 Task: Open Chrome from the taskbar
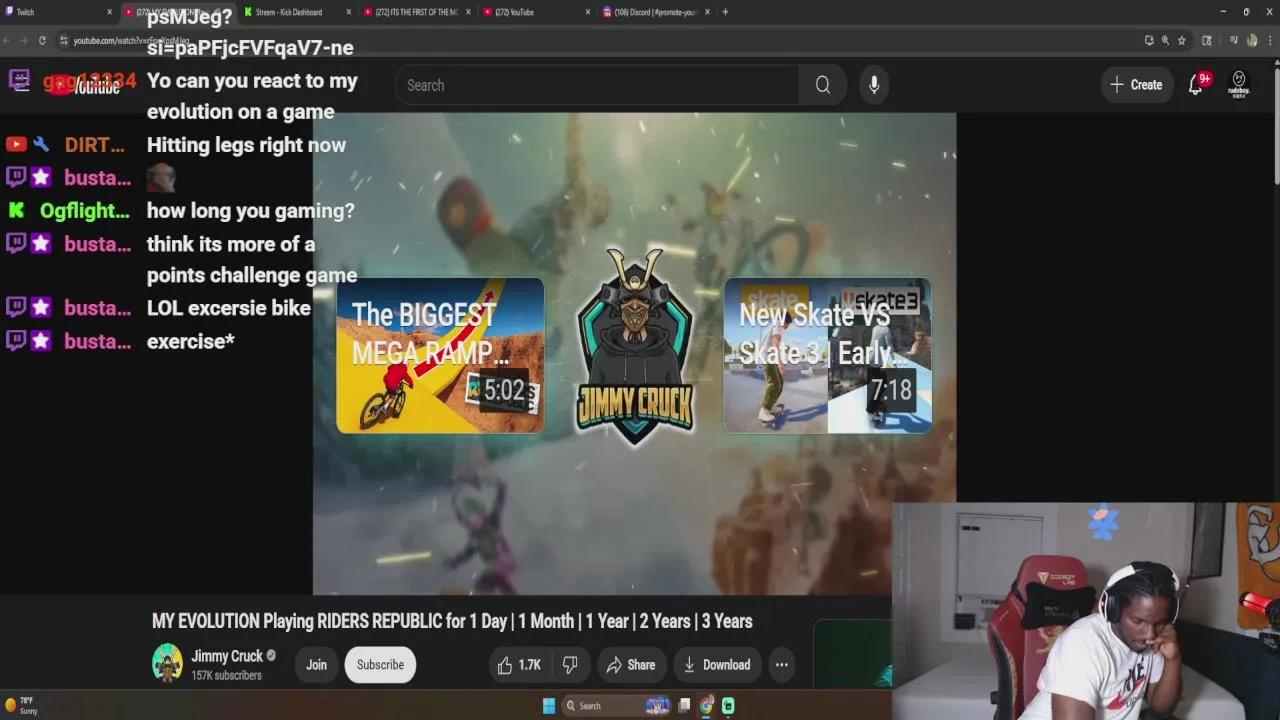click(706, 706)
